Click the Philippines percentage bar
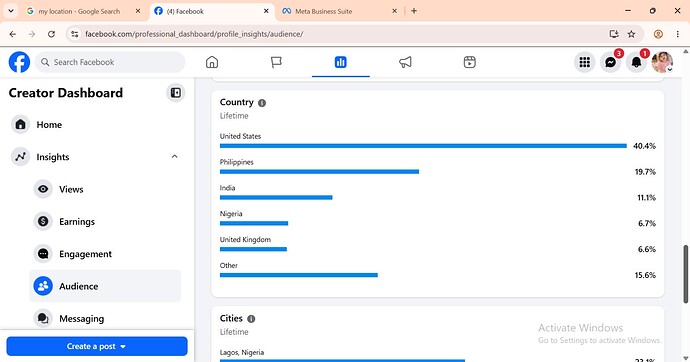This screenshot has height=362, width=690. [x=319, y=172]
